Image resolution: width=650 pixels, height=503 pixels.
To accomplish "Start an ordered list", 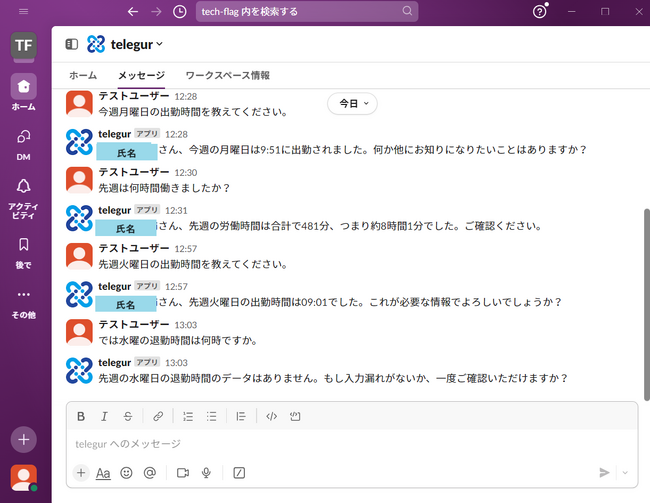I will [x=188, y=416].
